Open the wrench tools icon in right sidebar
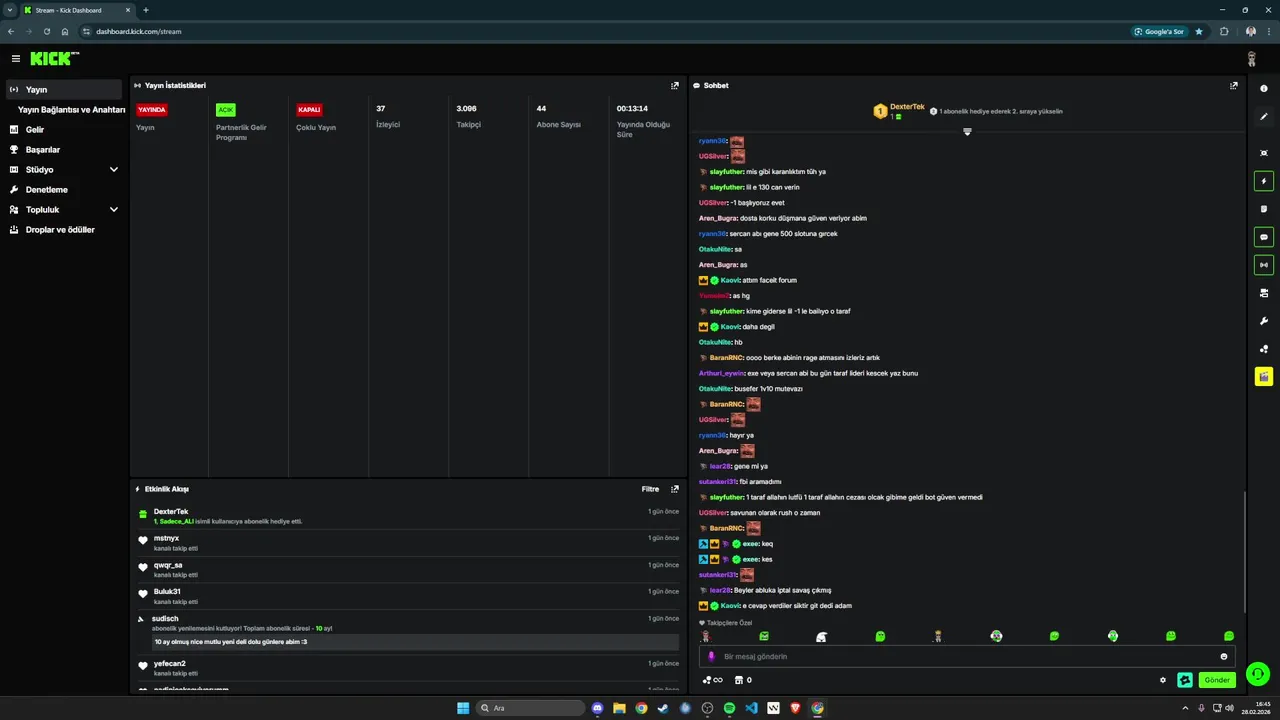This screenshot has height=720, width=1280. pyautogui.click(x=1264, y=321)
